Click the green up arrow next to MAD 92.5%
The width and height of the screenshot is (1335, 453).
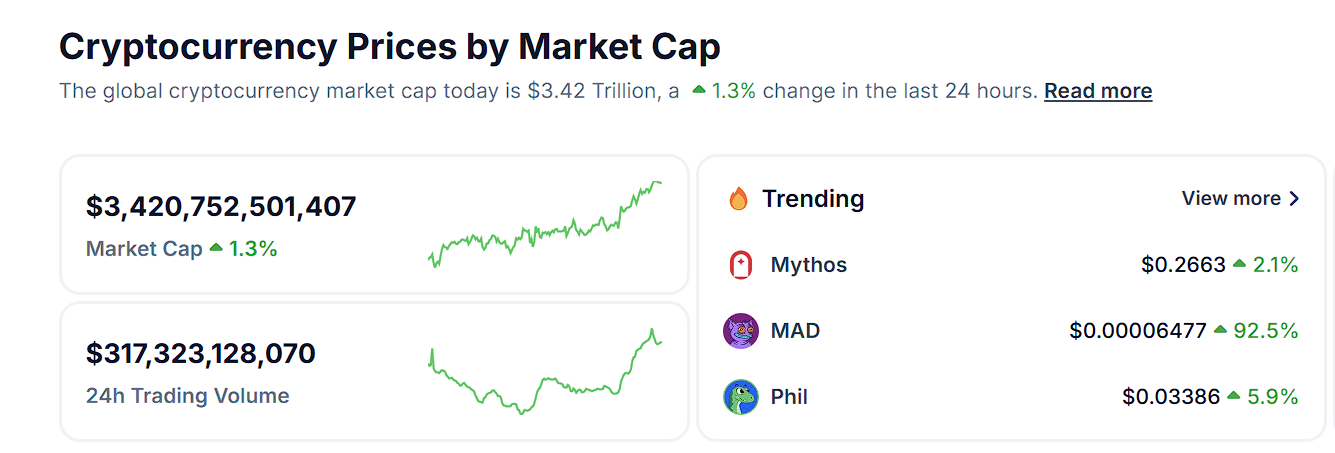[x=1220, y=330]
